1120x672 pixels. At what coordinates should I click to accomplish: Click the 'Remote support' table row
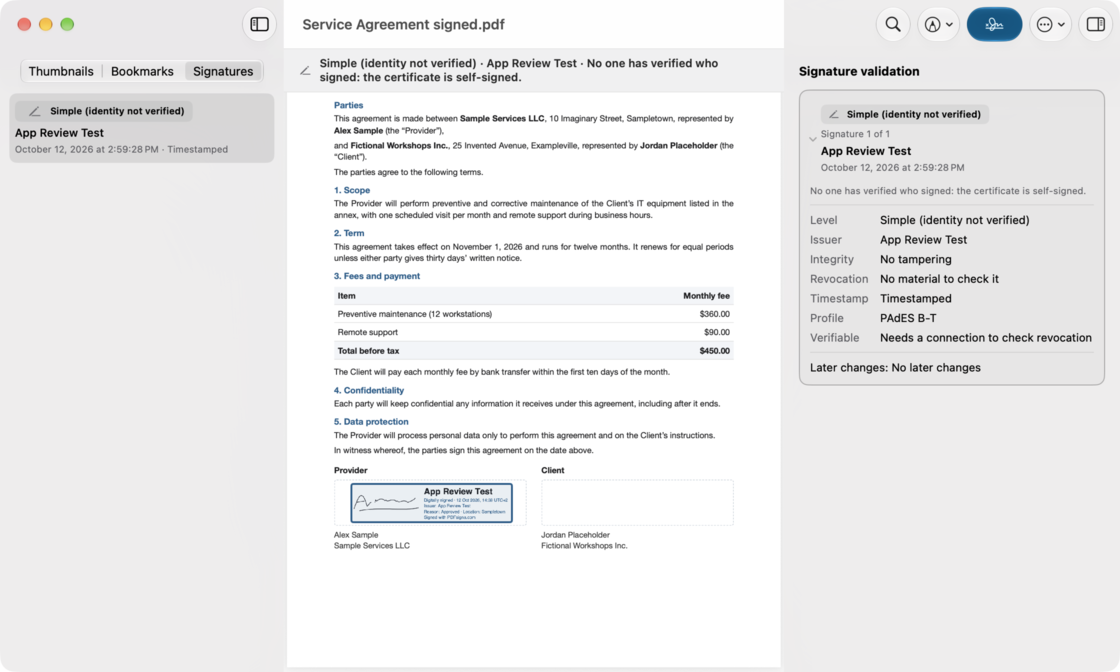click(534, 332)
